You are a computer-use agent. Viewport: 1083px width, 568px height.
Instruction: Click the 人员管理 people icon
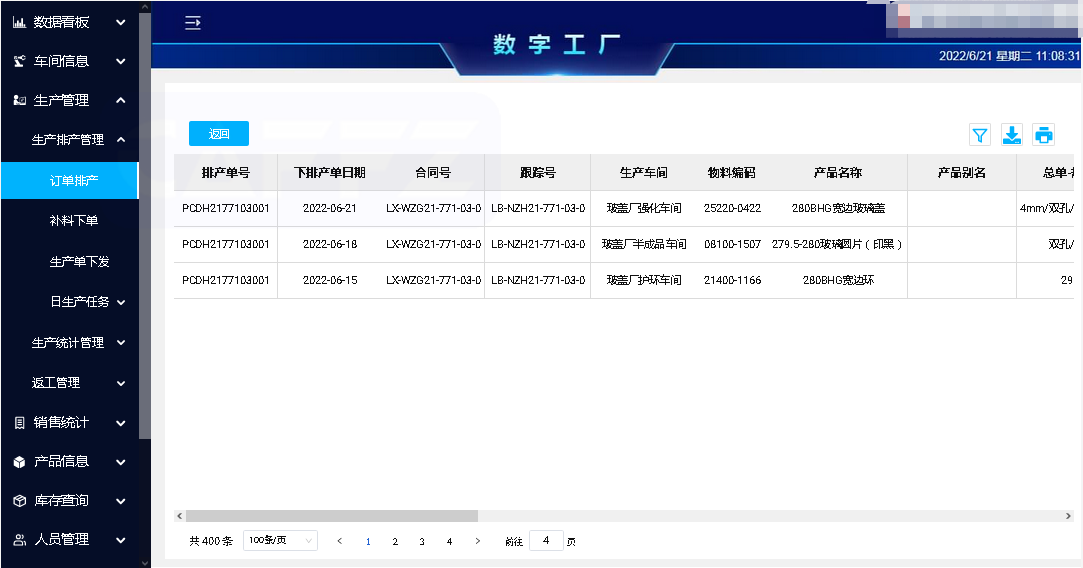[x=19, y=540]
